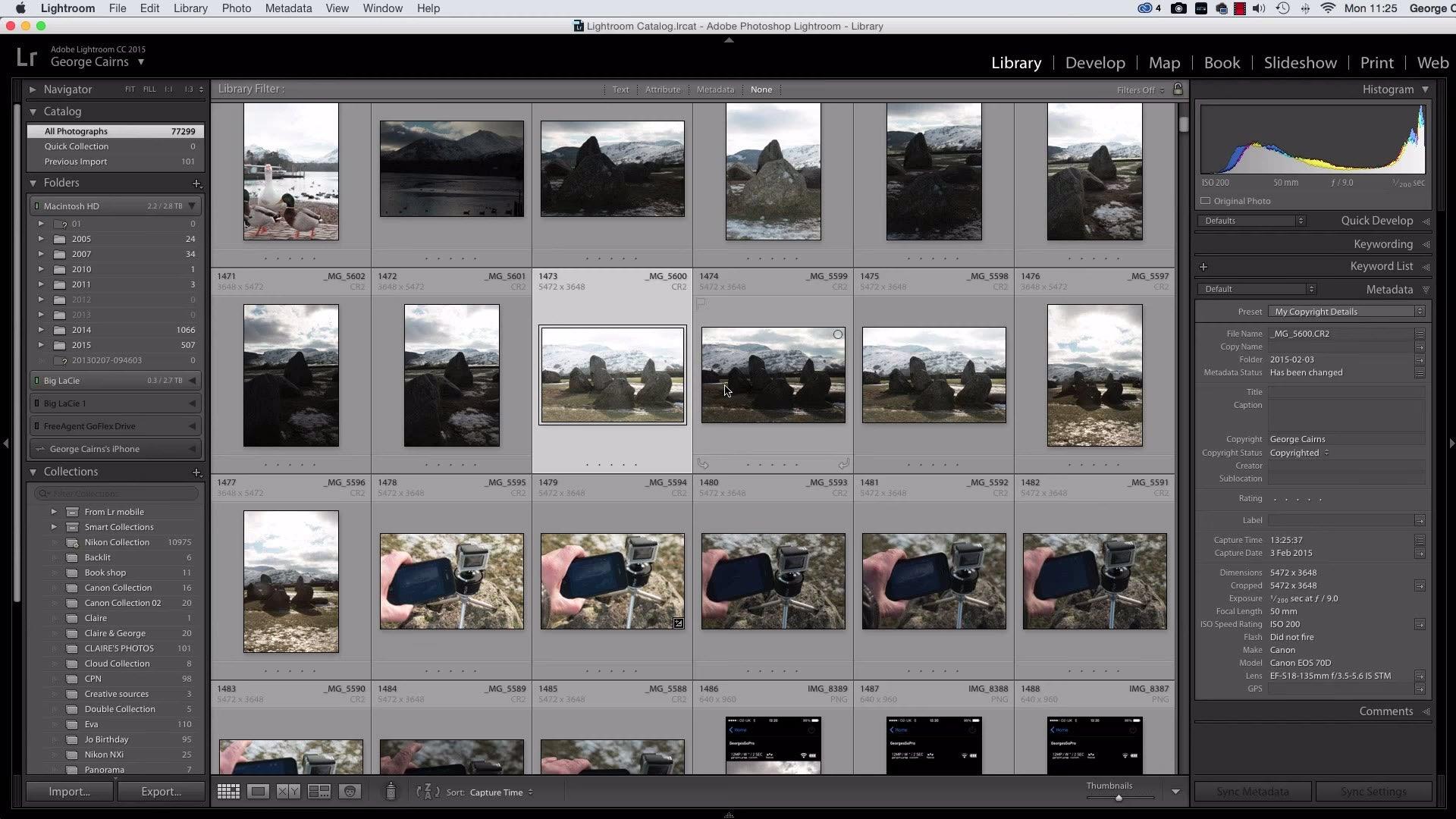Expand the Navigator panel
1456x819 pixels.
[x=33, y=89]
